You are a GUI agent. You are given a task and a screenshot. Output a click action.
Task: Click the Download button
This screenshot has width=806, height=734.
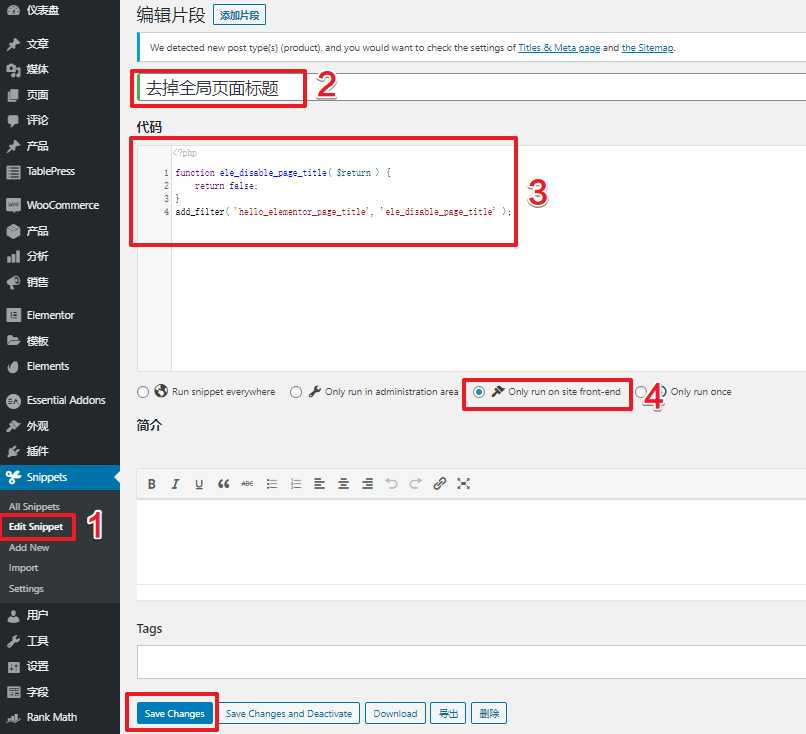395,713
